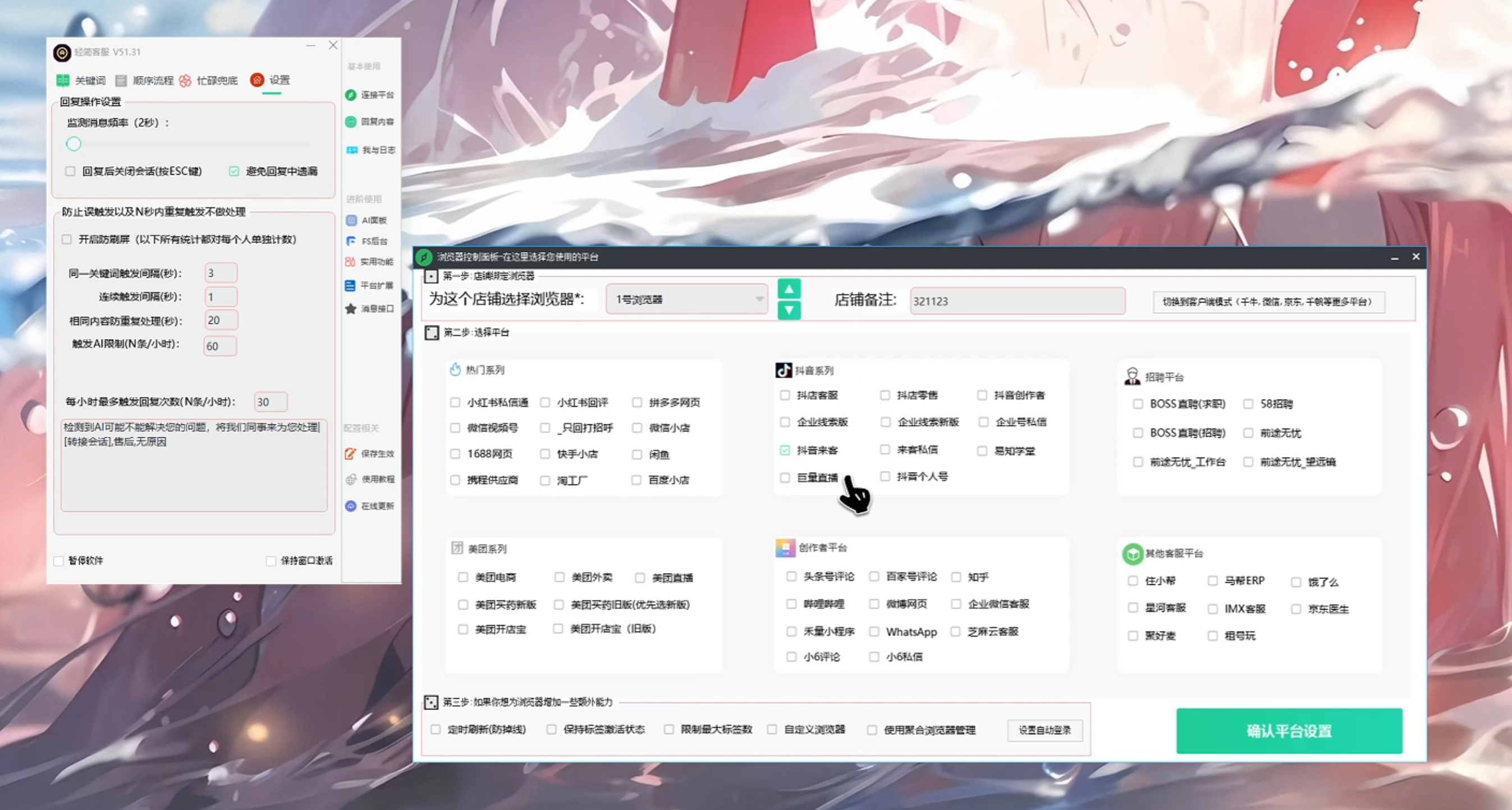Open the FS后台 panel

point(370,241)
